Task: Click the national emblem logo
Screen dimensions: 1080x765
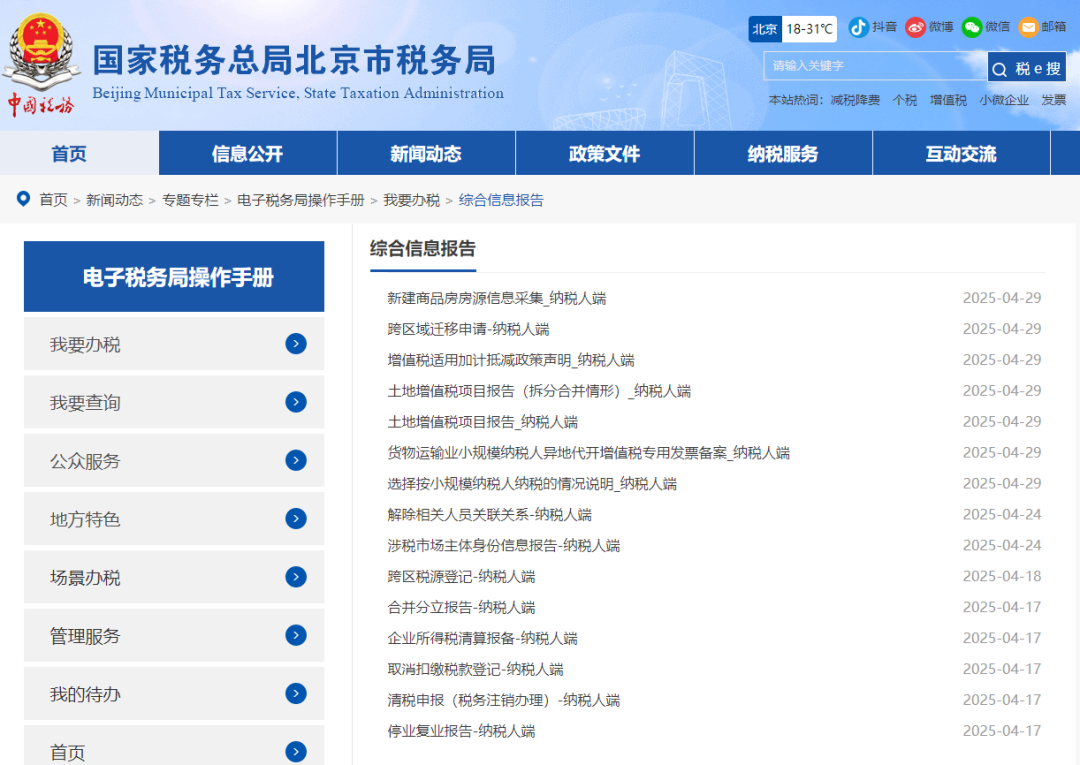Action: tap(41, 52)
